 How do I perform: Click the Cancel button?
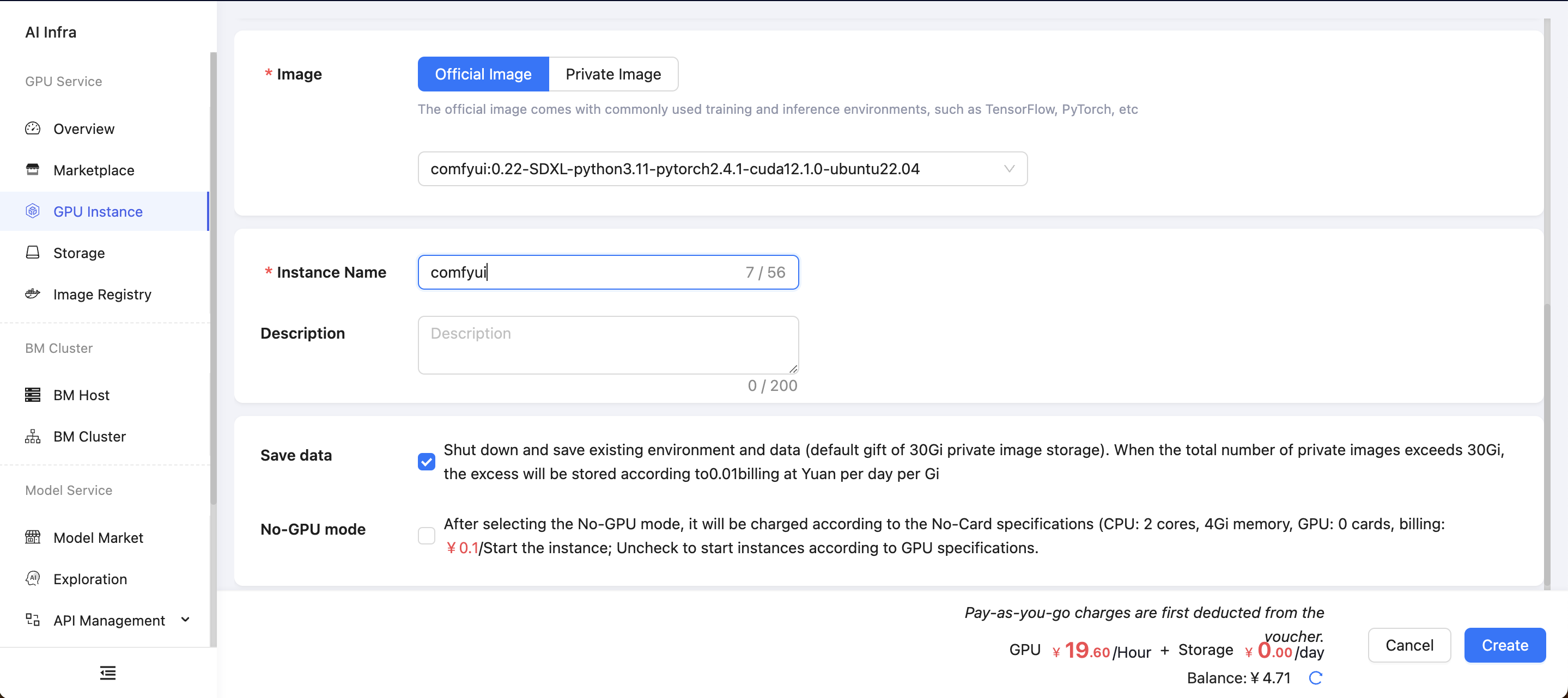pyautogui.click(x=1409, y=645)
